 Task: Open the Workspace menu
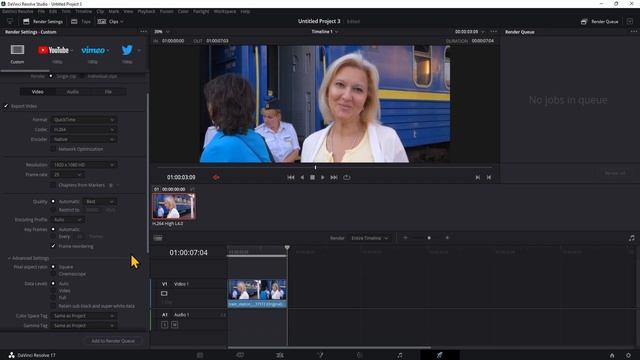[225, 11]
